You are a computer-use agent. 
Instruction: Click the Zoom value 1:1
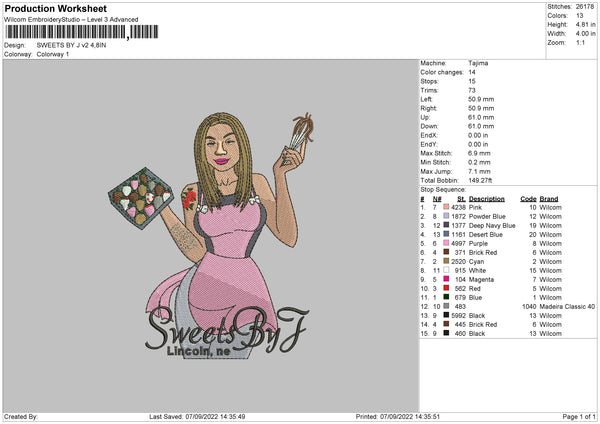580,42
